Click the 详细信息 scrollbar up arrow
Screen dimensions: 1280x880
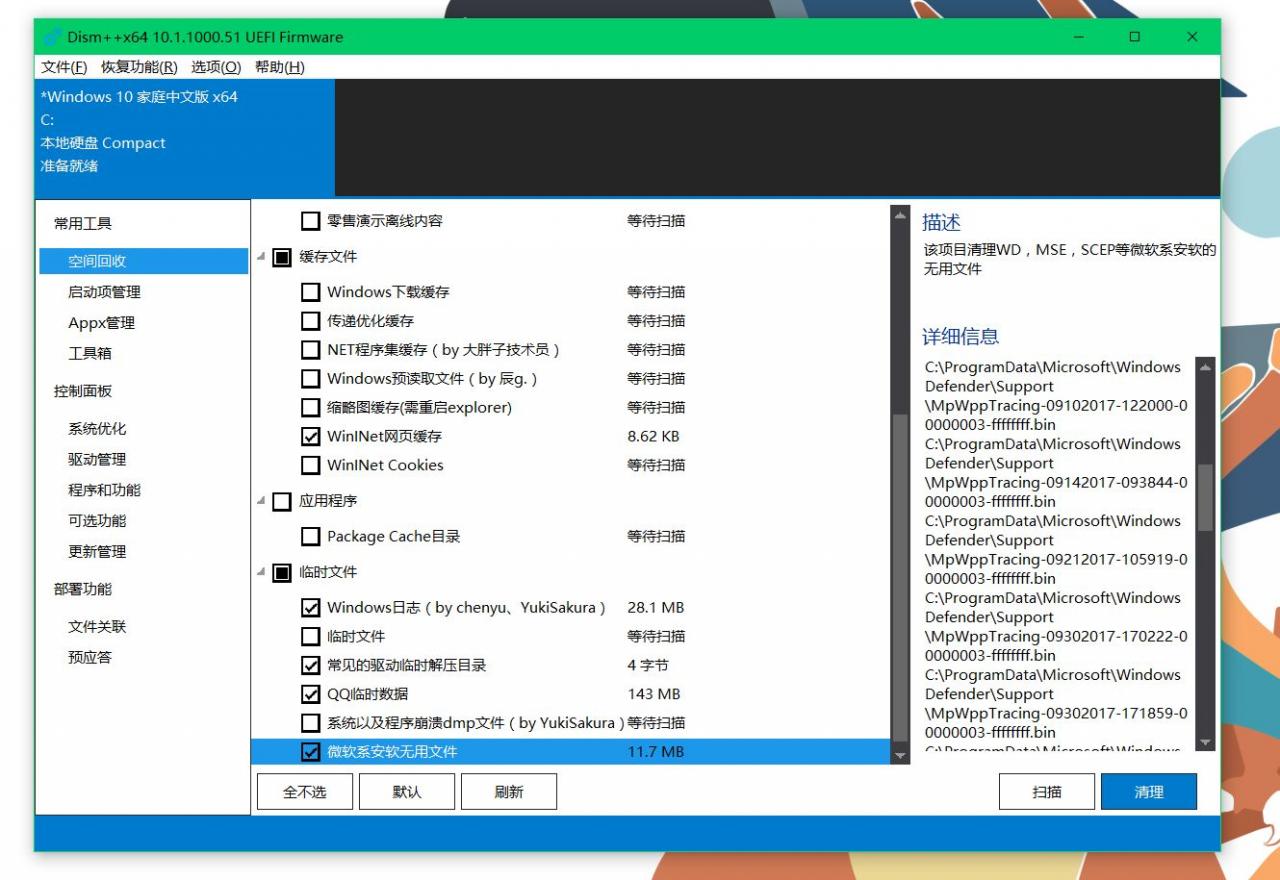pyautogui.click(x=1205, y=367)
